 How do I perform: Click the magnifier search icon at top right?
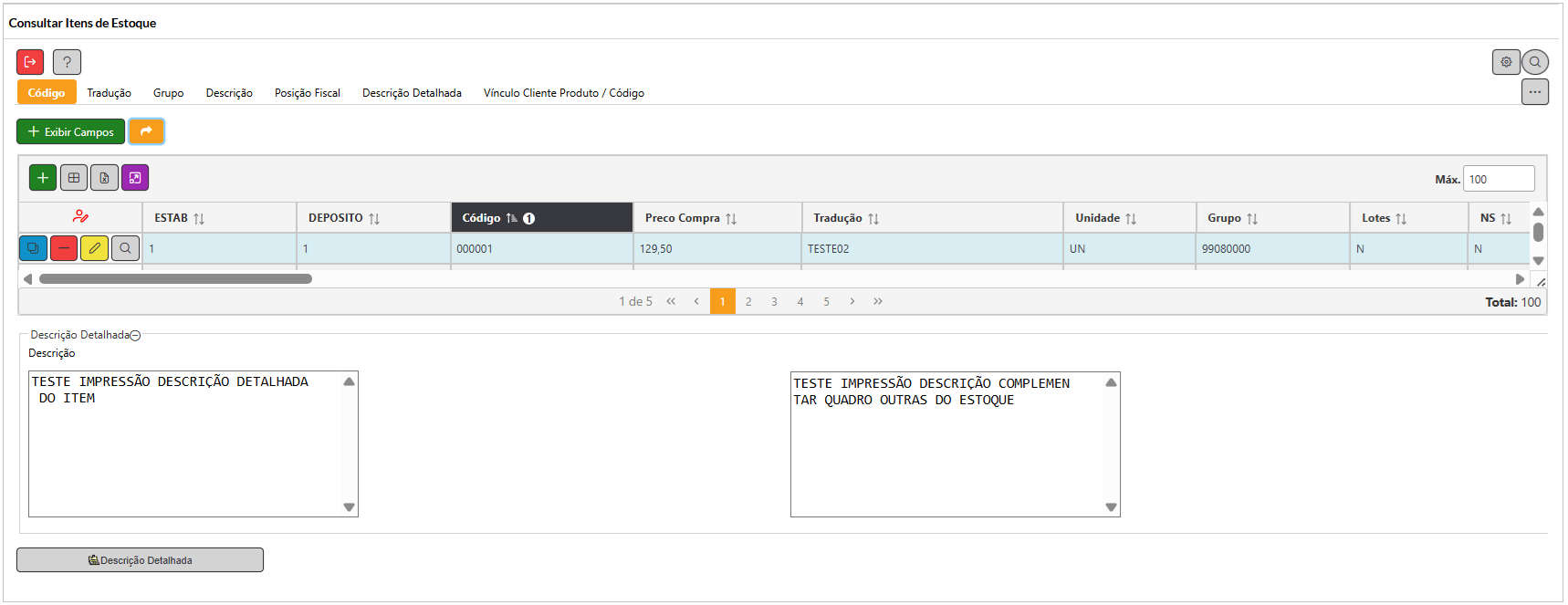(1535, 62)
